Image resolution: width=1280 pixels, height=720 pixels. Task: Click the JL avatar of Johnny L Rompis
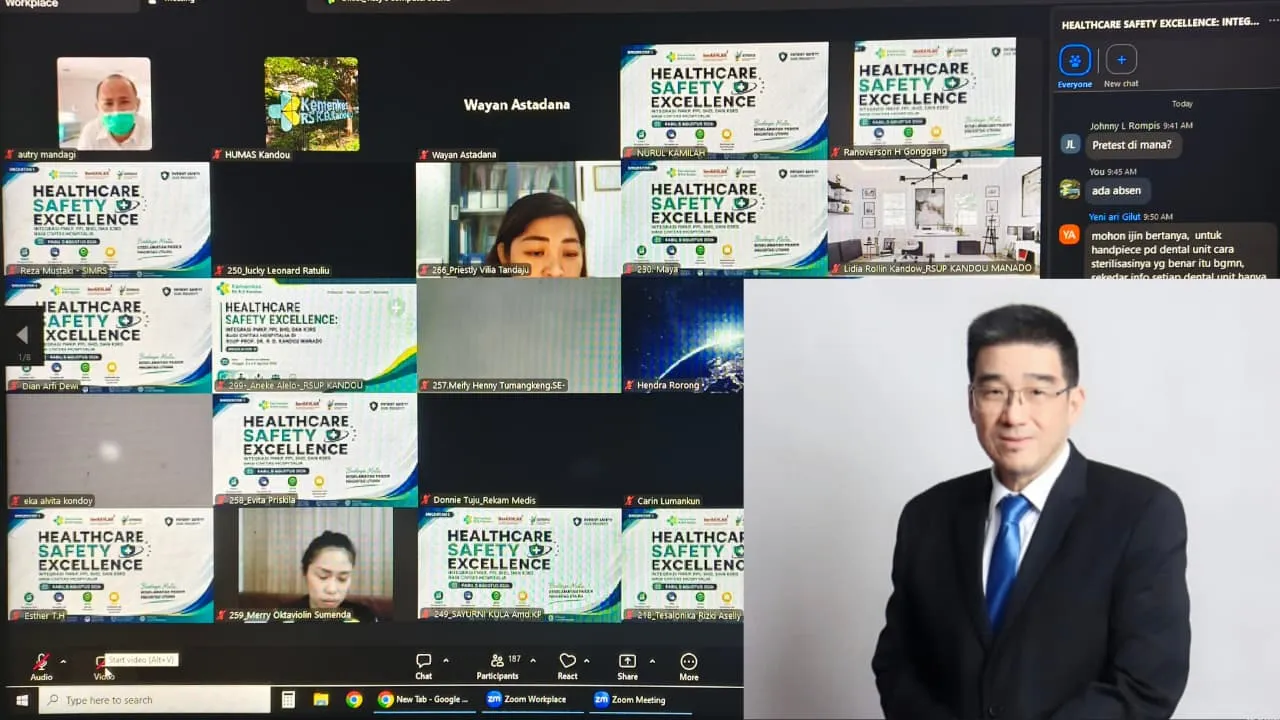click(1070, 144)
